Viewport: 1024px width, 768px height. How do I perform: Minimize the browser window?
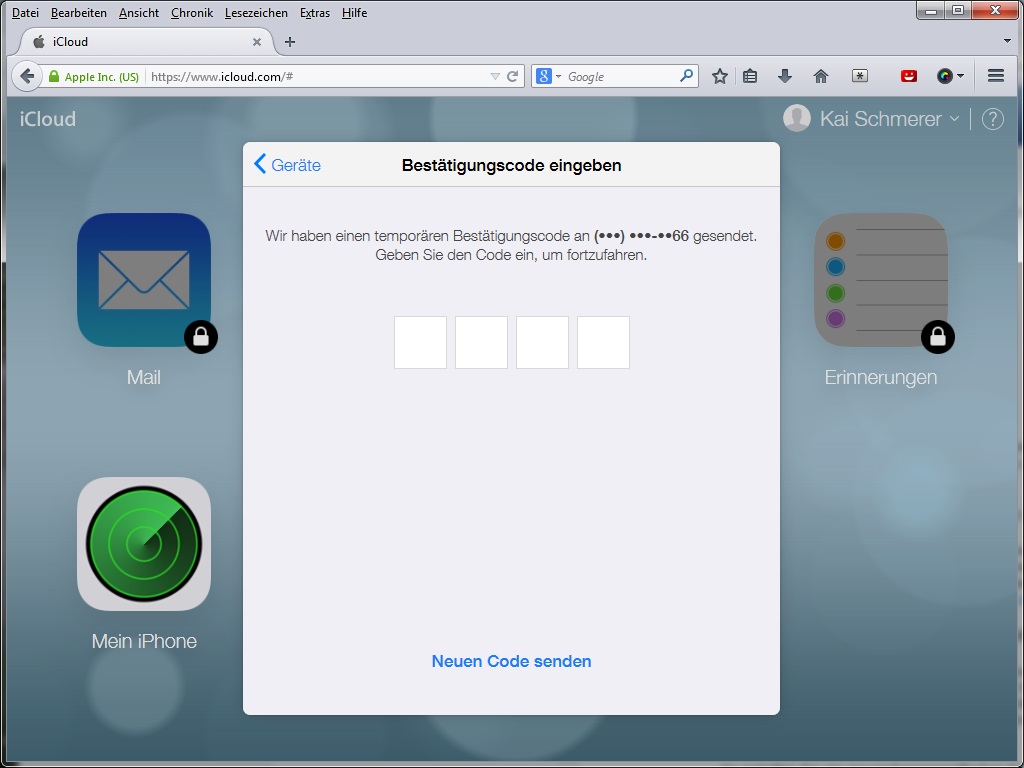pyautogui.click(x=931, y=10)
